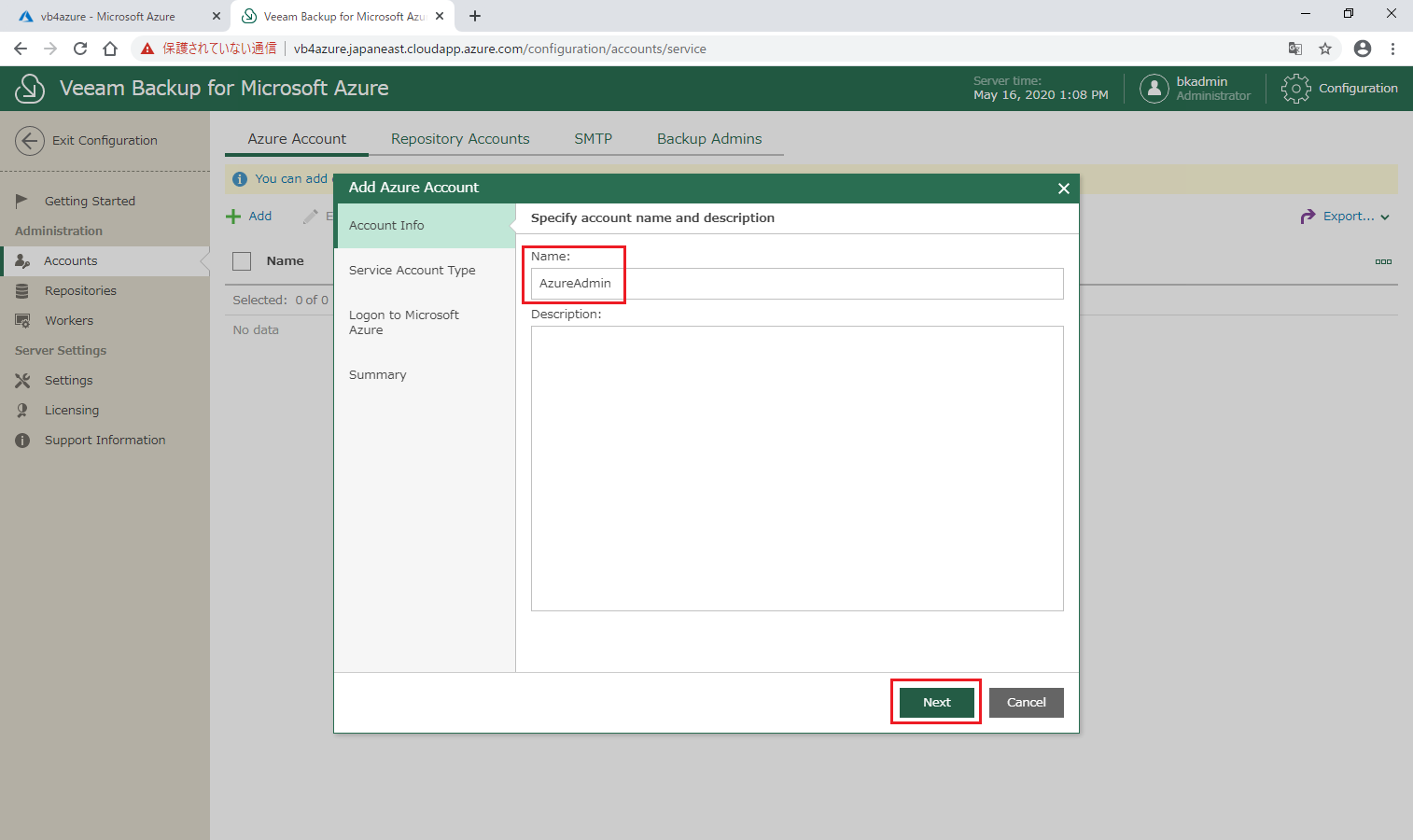Select the Summary wizard step

(425, 375)
